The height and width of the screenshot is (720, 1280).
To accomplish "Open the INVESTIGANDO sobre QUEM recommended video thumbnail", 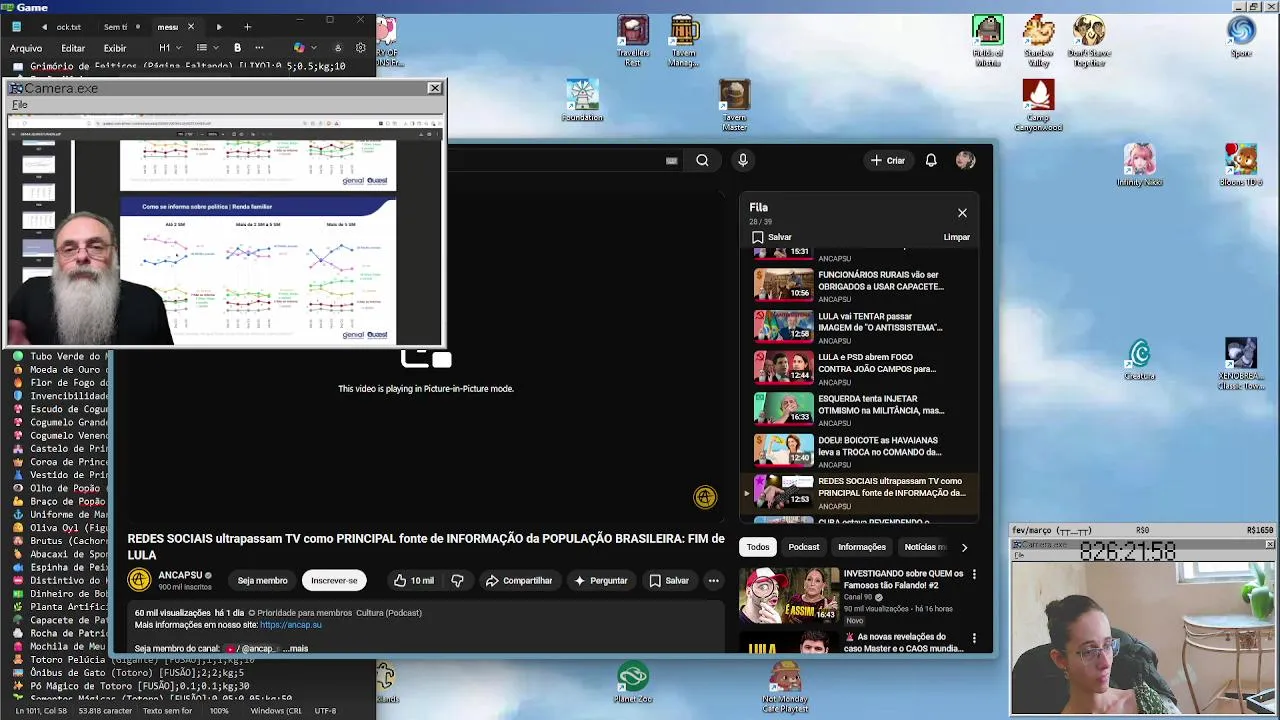I will coord(789,595).
